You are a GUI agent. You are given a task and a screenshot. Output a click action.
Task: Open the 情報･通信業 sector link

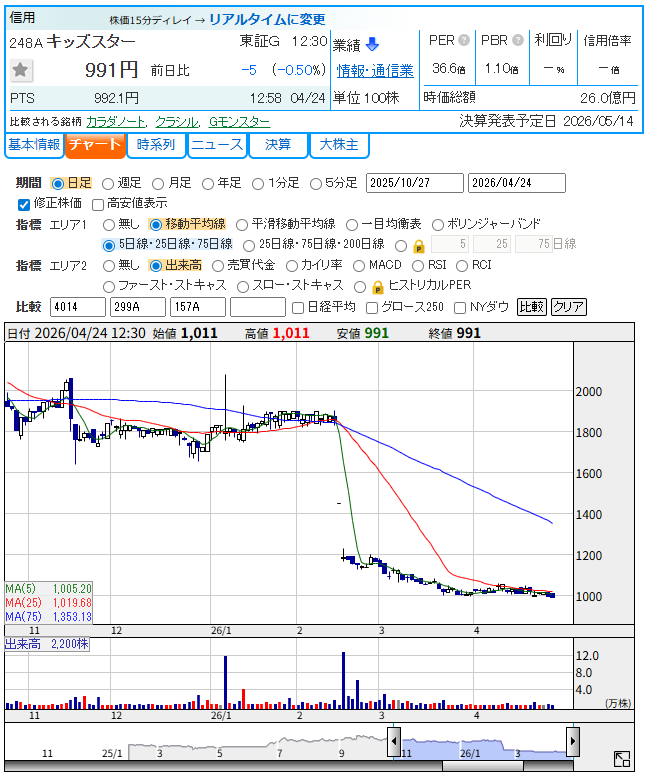[375, 70]
